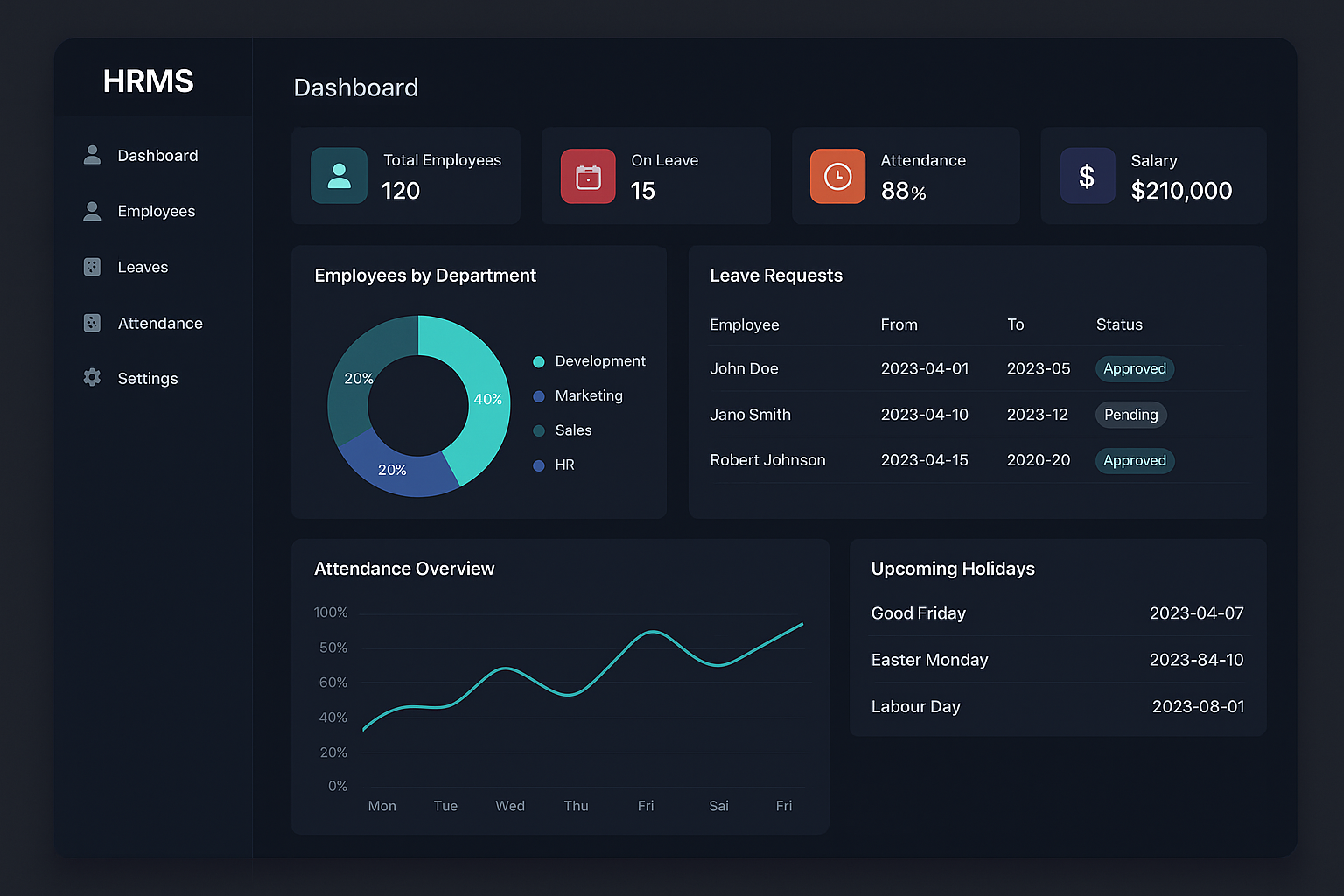Click the Approved badge for John Doe
This screenshot has width=1344, height=896.
pos(1134,368)
